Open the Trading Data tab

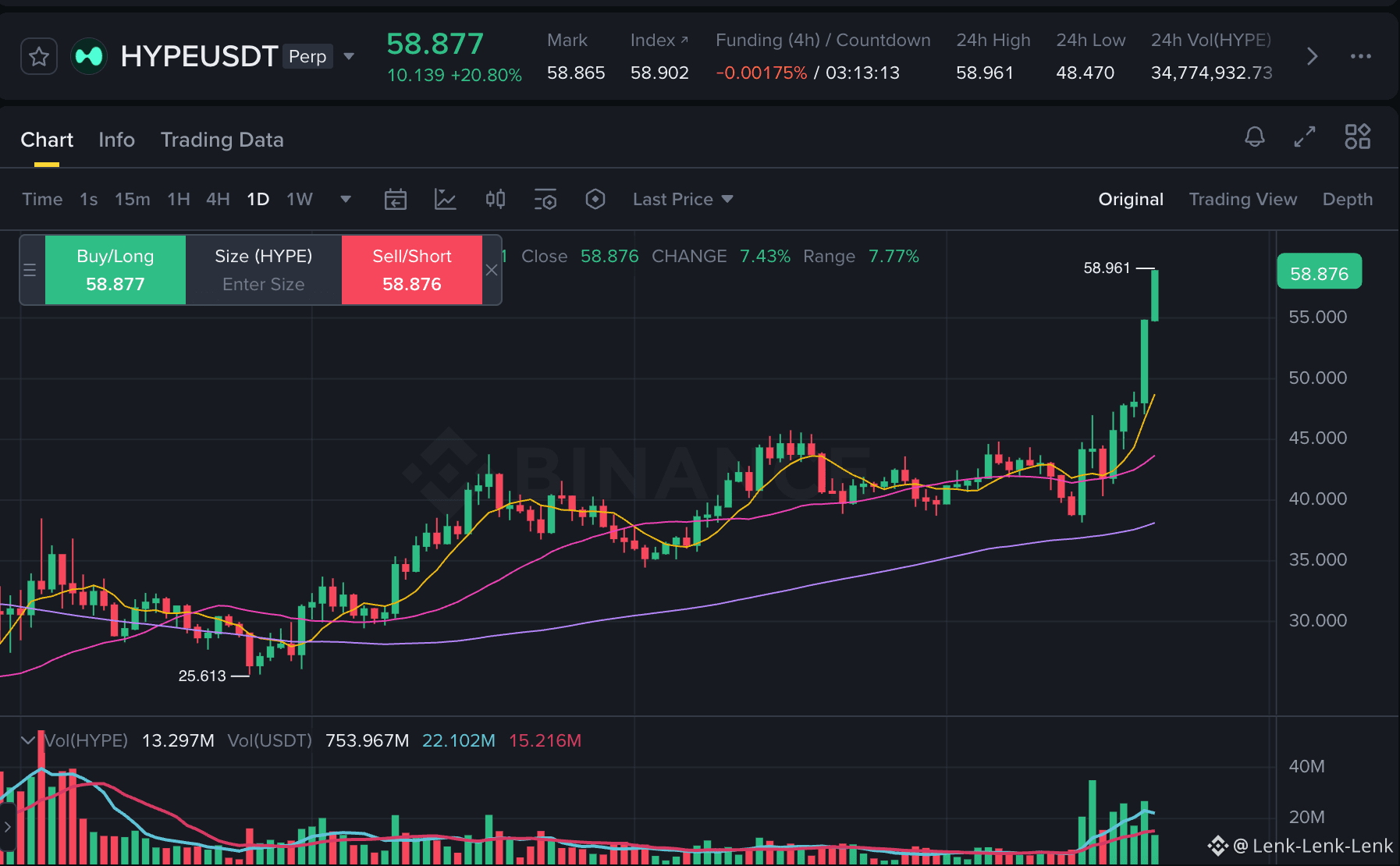pos(222,140)
